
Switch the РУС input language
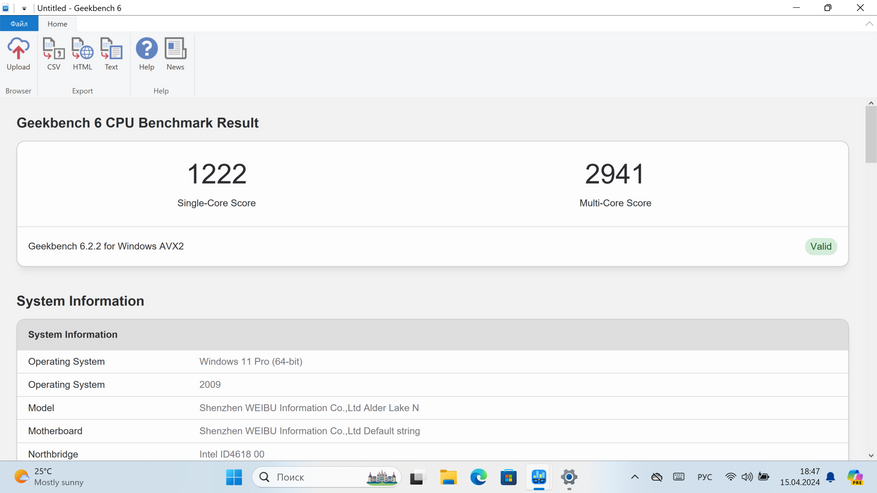point(705,477)
